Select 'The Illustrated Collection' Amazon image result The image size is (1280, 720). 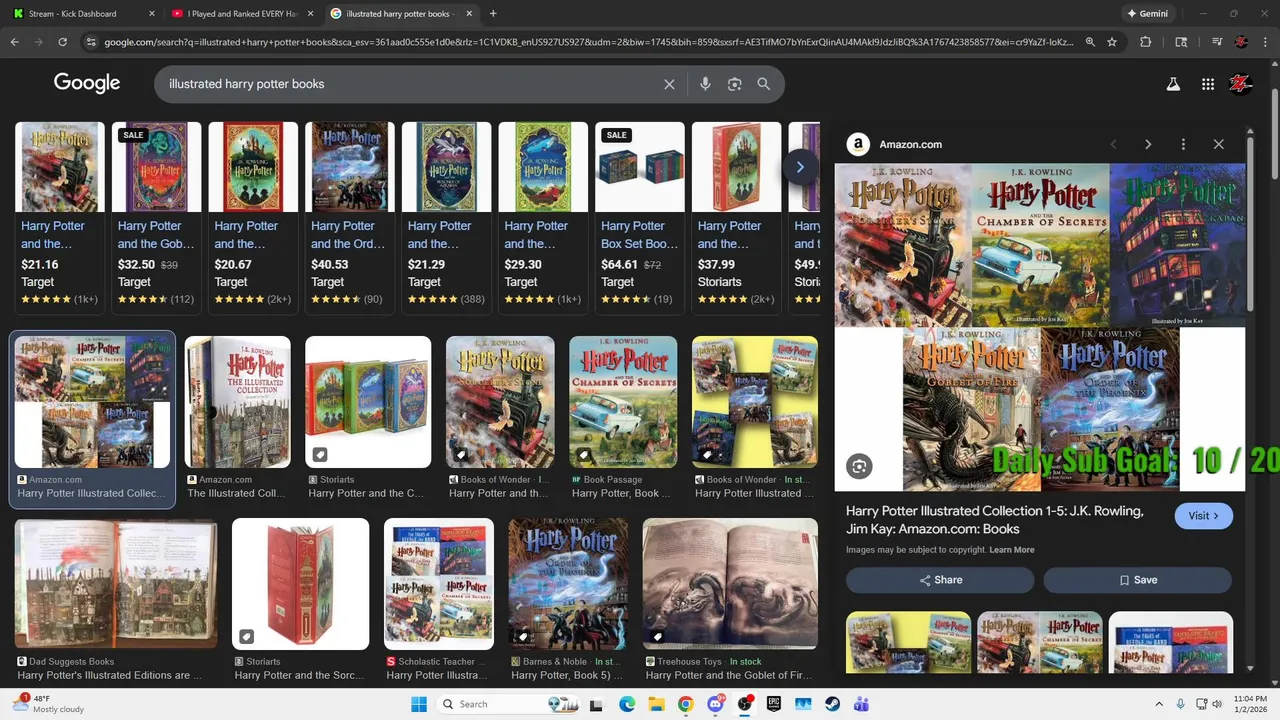237,418
